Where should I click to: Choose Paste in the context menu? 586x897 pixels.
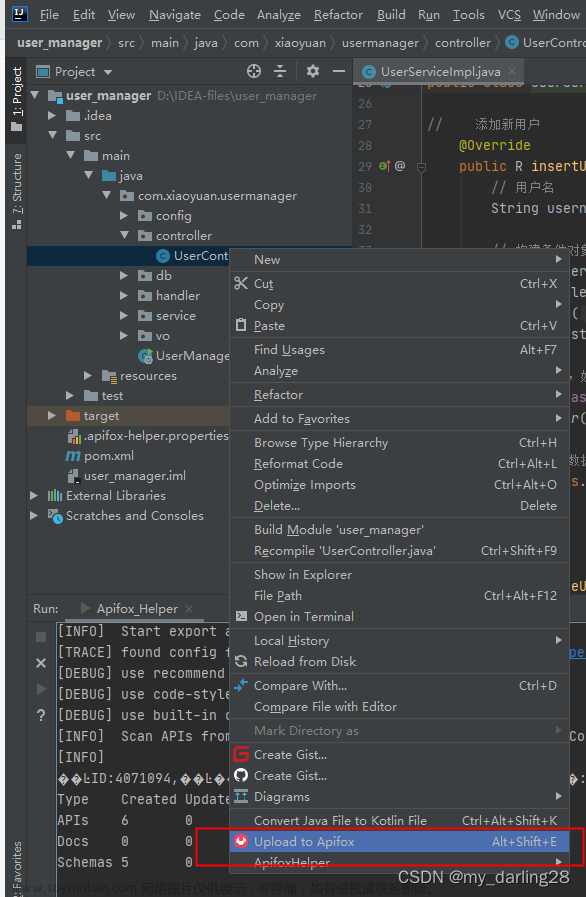coord(399,326)
